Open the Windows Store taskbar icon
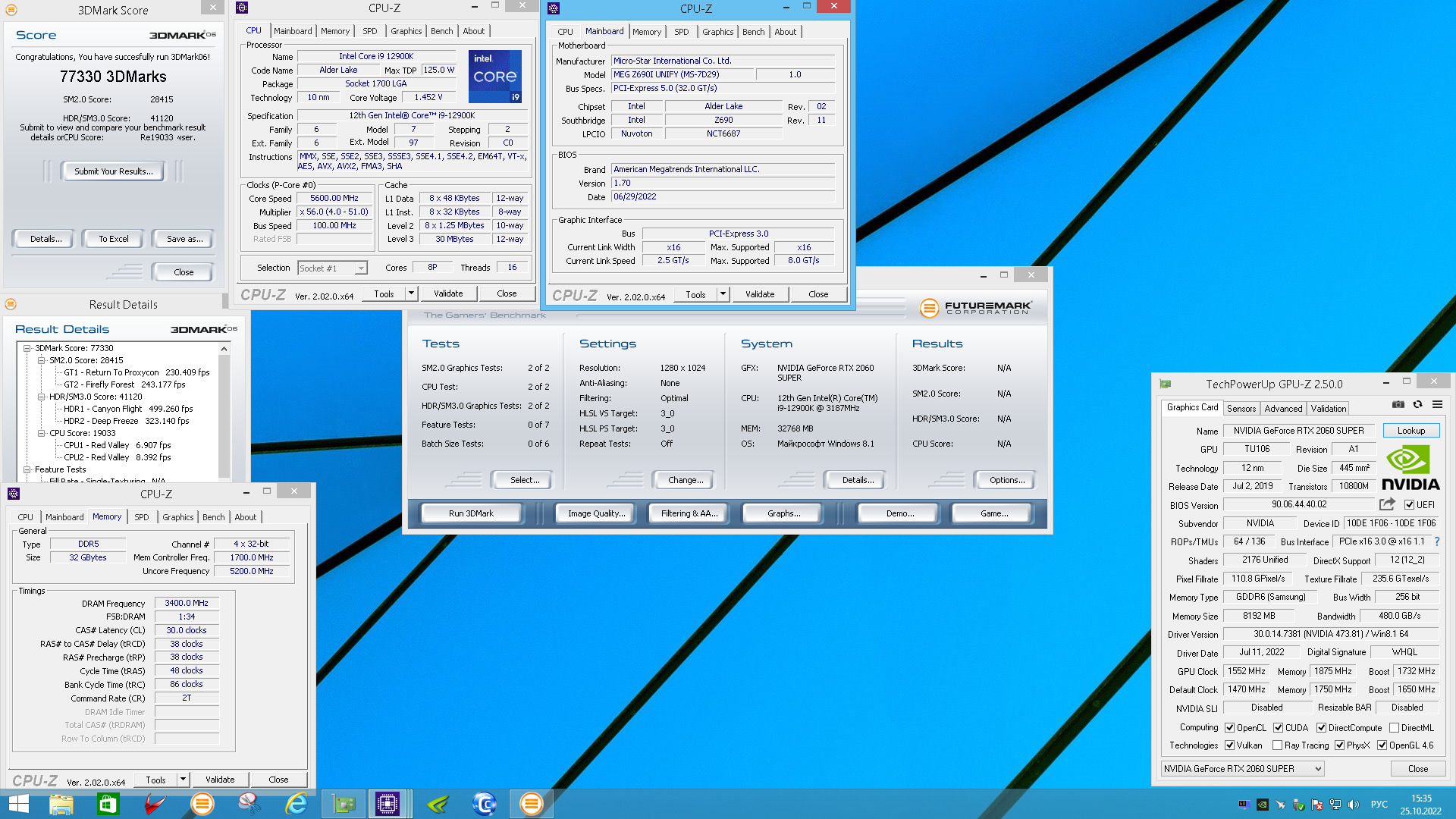Viewport: 1456px width, 819px height. pyautogui.click(x=108, y=804)
